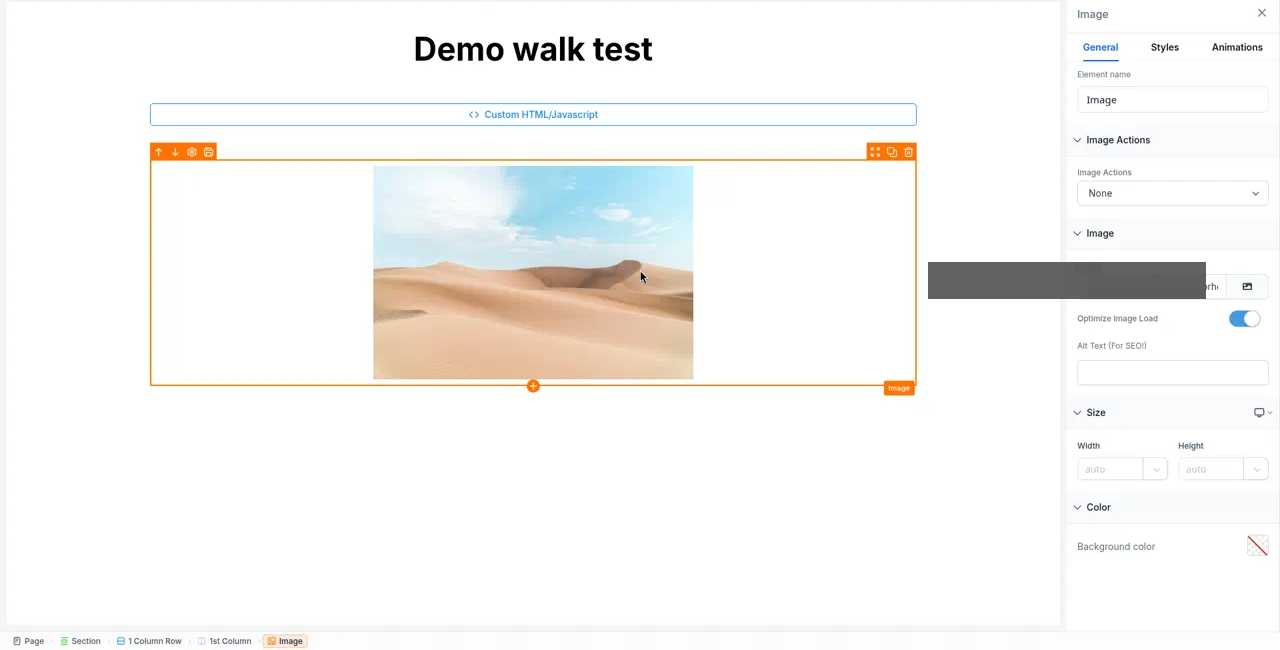Select 1st Column in breadcrumb
This screenshot has width=1280, height=650.
point(224,641)
